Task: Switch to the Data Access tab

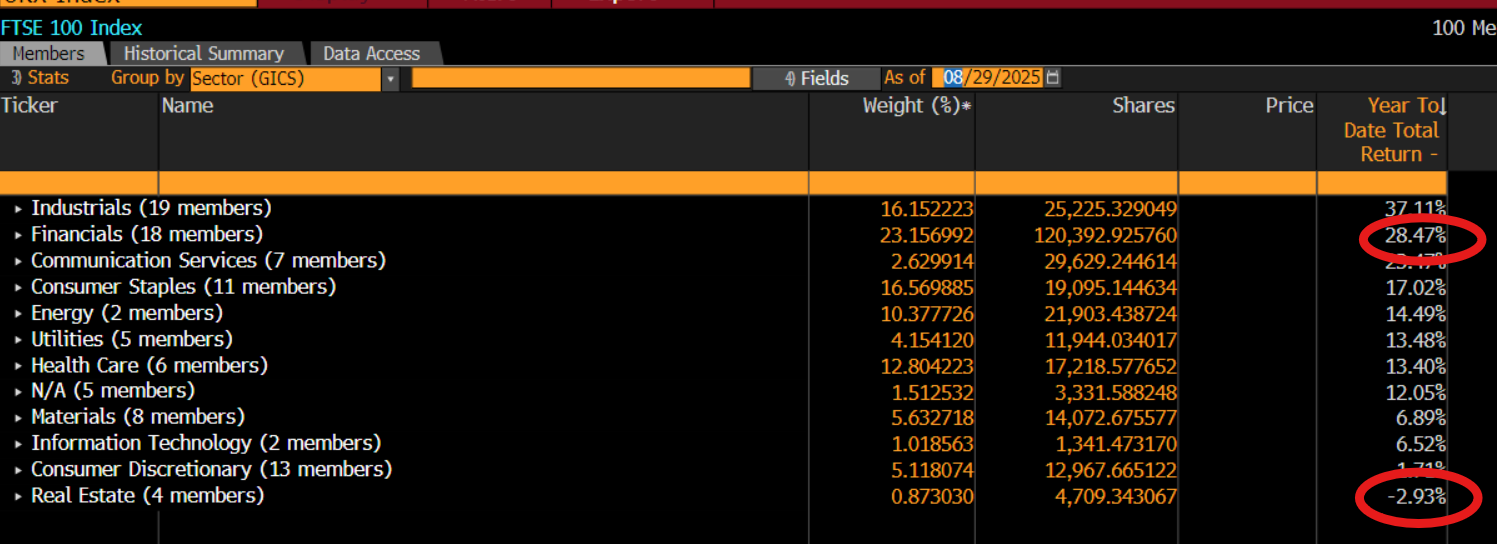Action: 371,54
